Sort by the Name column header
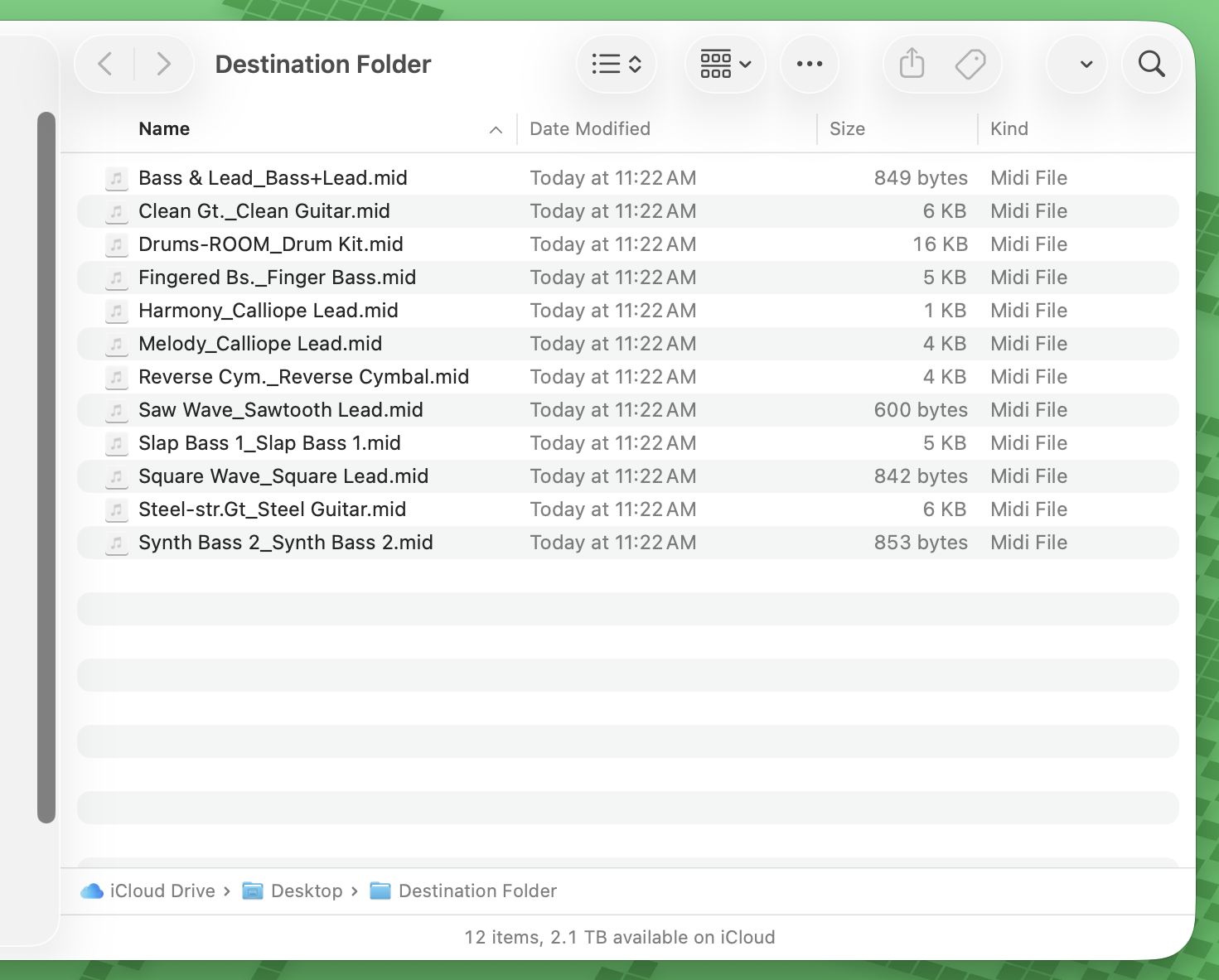 [164, 128]
